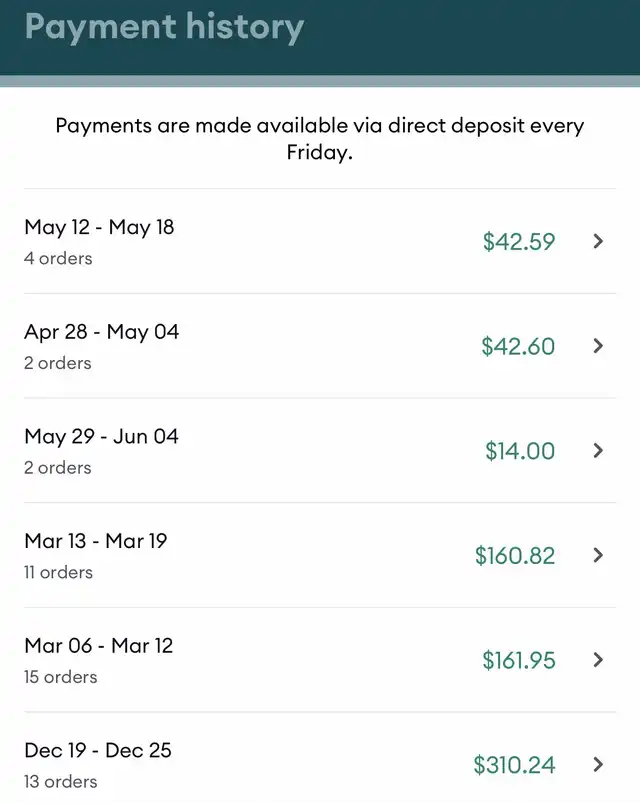Open the $42.59 payment amount
Screen dimensions: 640x803
point(518,241)
